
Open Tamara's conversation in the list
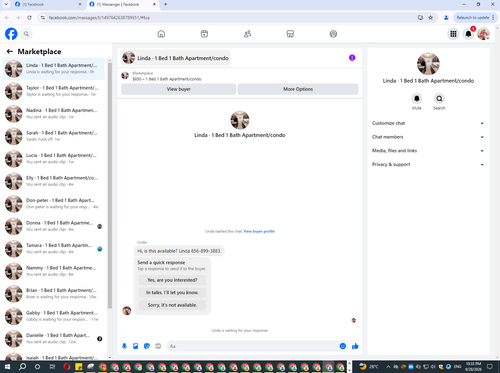coord(53,249)
